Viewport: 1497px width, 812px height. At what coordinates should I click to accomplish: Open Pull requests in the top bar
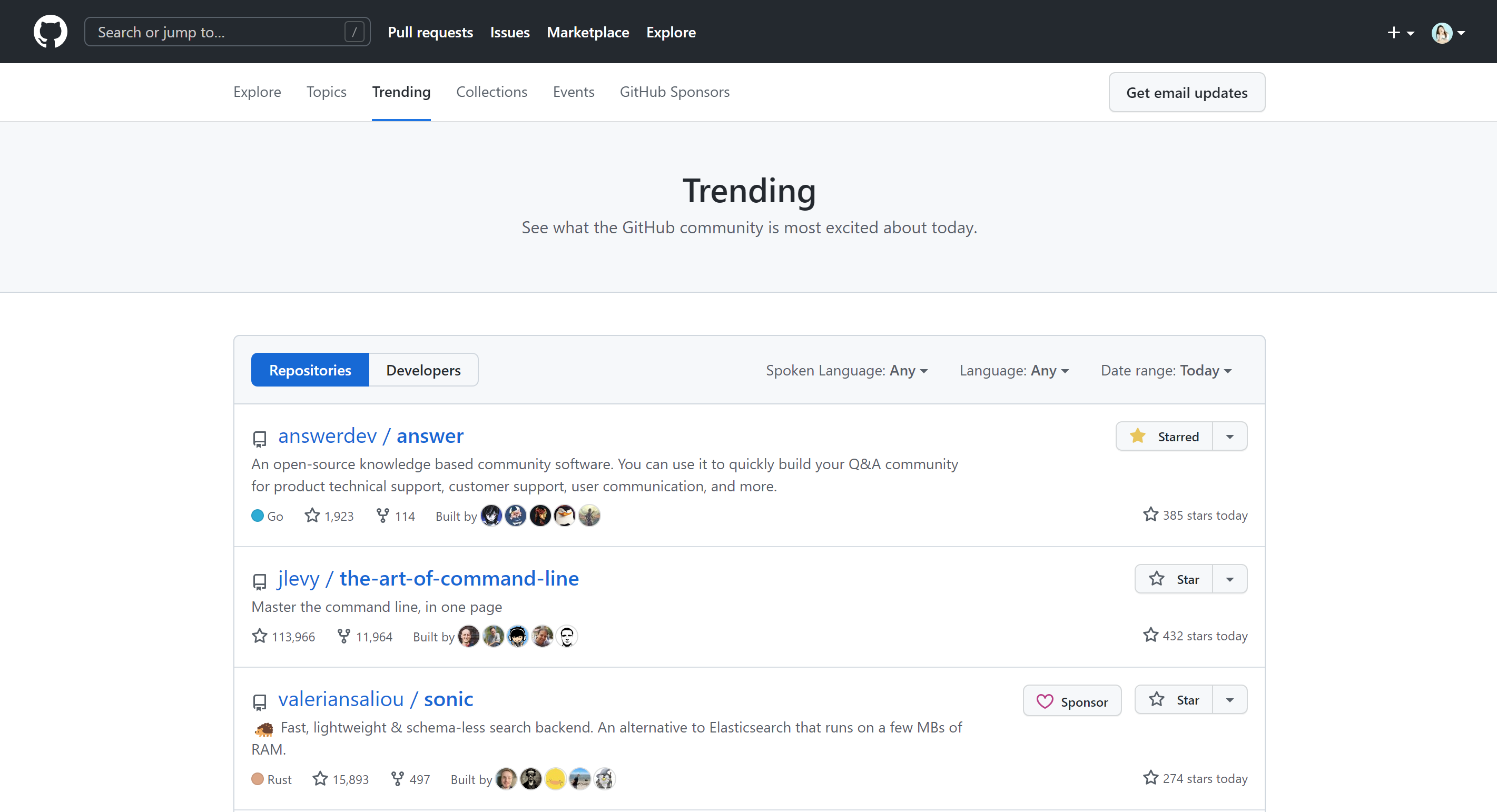[x=430, y=32]
